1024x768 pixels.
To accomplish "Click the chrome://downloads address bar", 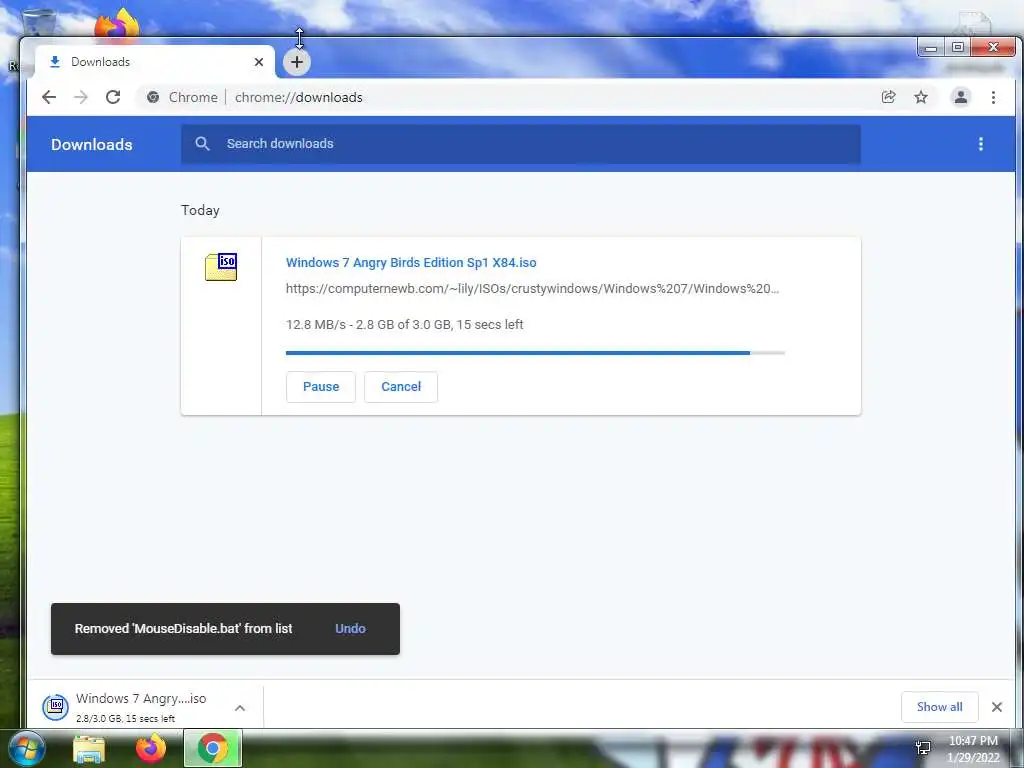I will (298, 97).
